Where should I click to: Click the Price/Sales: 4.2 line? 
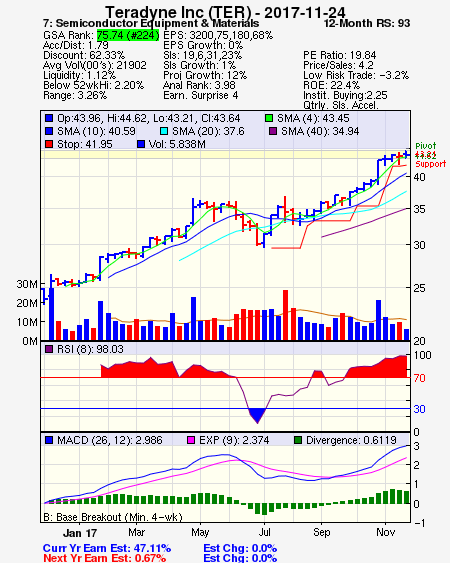click(338, 65)
